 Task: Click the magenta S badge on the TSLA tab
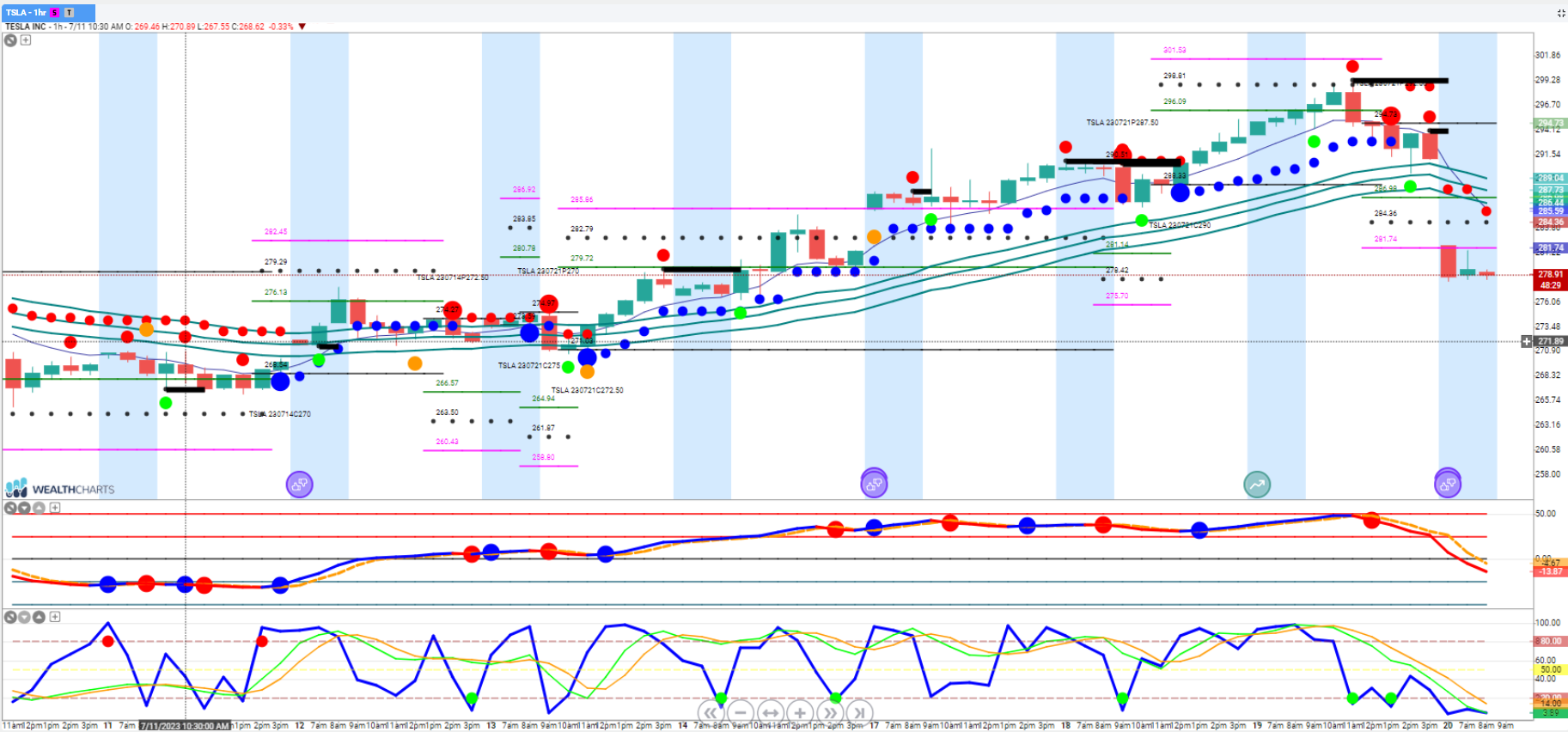tap(55, 13)
